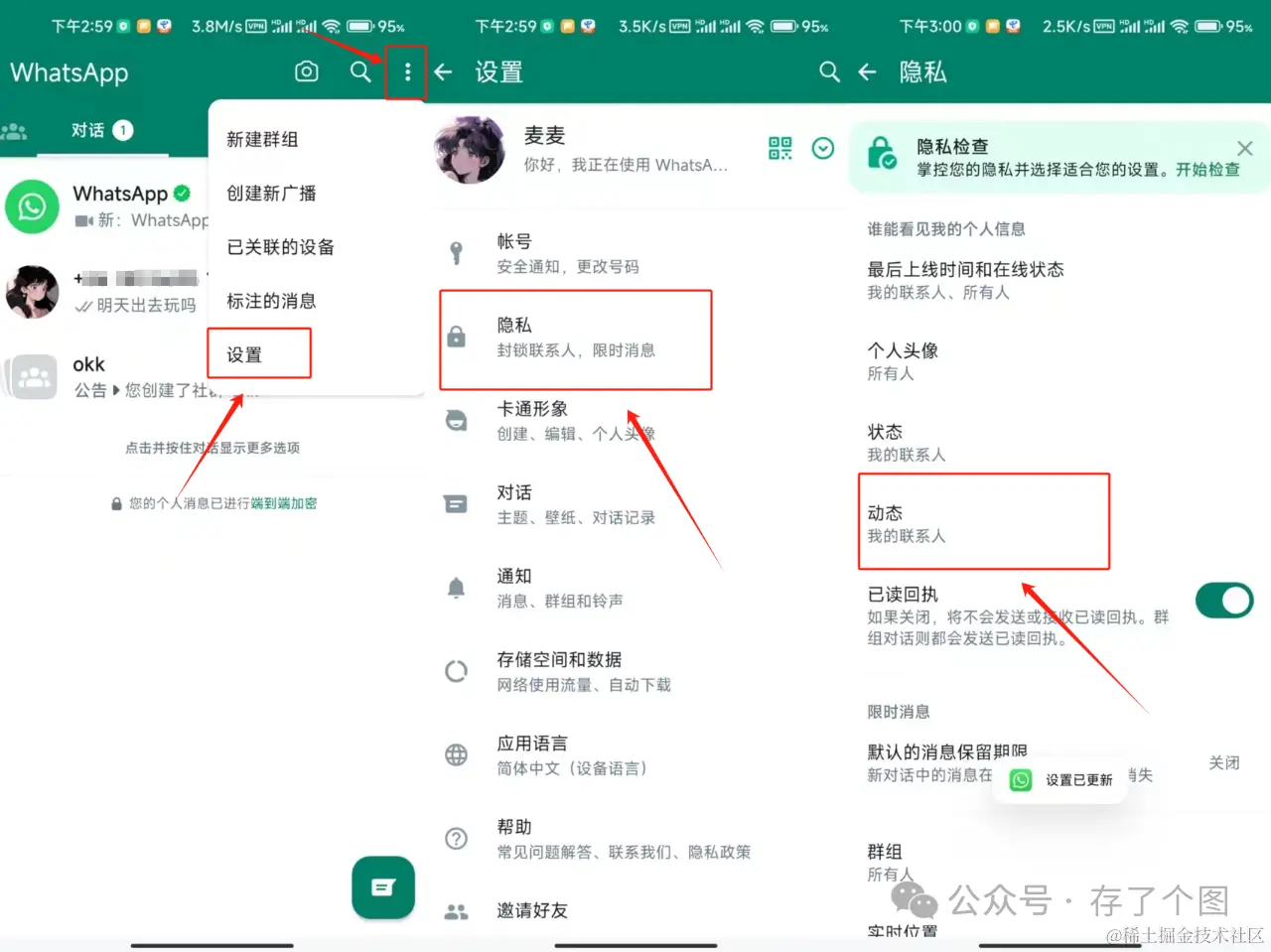Open the chat with 明天出去玩吗
1271x952 pixels.
pos(104,292)
